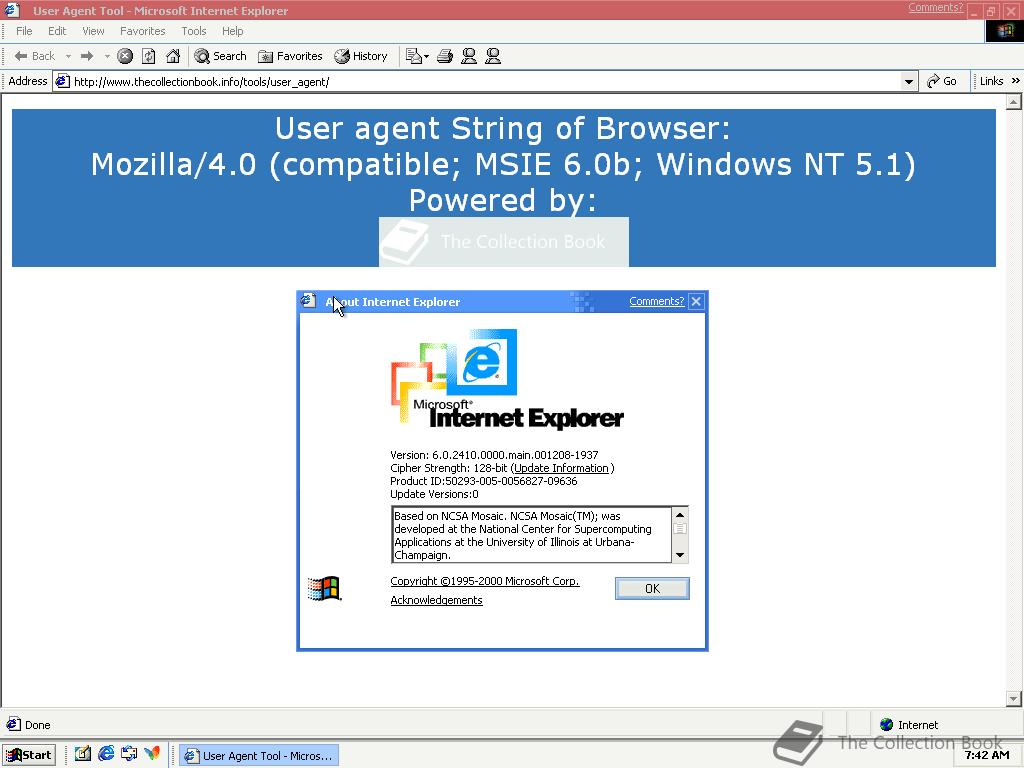
Task: Click page scrollbar down arrow
Action: point(1014,699)
